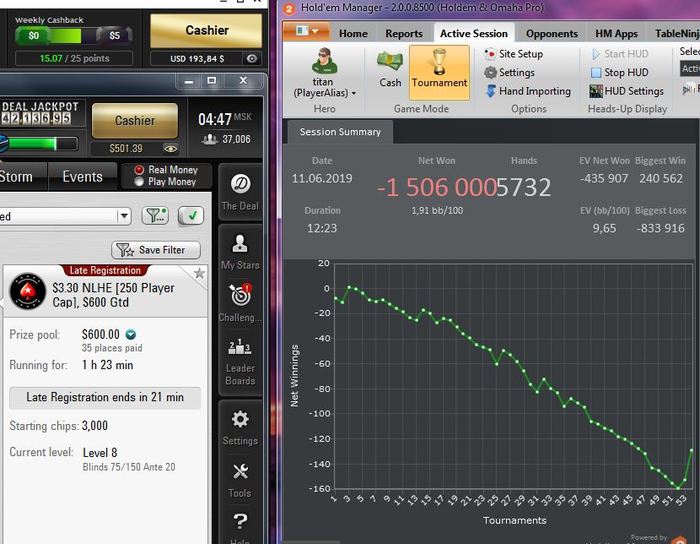Open the Hold'em Manager application menu dropdown
Screen dimensions: 700x544
tap(307, 31)
